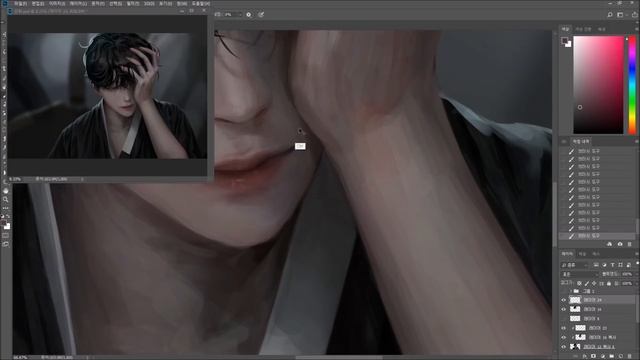Open the first (File) menu in menu bar
This screenshot has width=640, height=360.
[x=20, y=3]
